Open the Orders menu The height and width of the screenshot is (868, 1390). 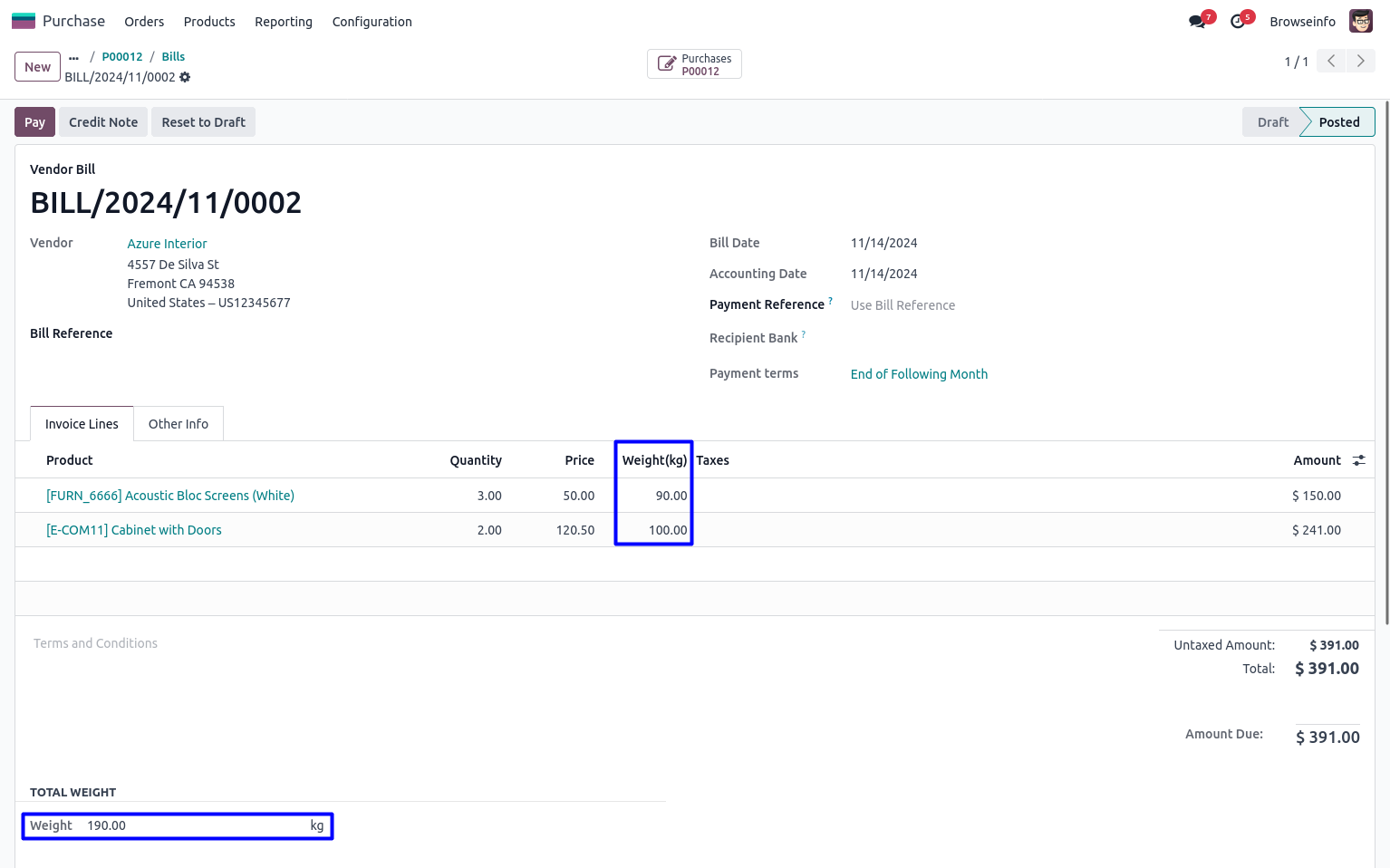point(144,22)
